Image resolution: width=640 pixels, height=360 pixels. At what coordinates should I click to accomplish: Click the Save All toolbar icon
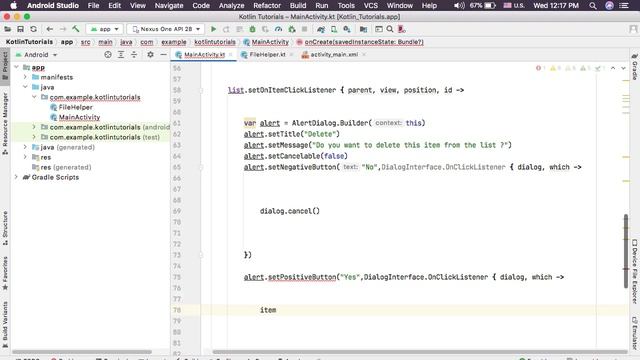(x=20, y=29)
